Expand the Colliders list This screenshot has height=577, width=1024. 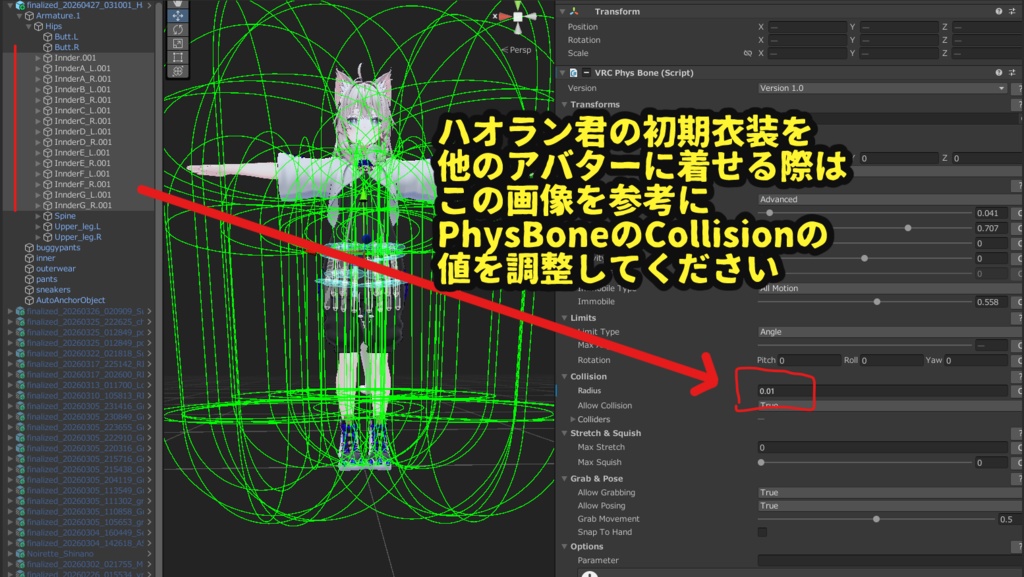pyautogui.click(x=571, y=419)
